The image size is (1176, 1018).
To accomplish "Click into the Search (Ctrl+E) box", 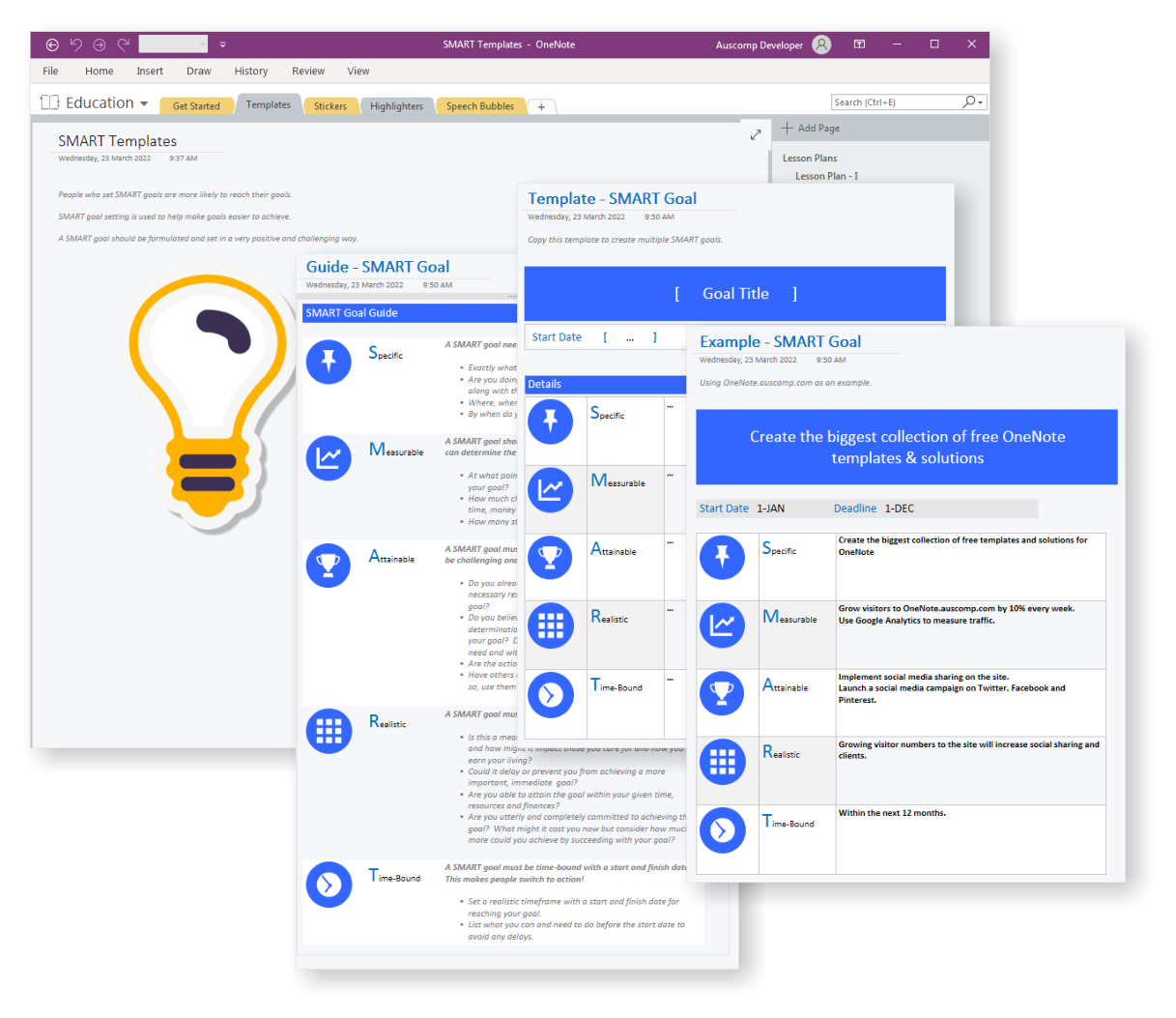I will point(894,102).
